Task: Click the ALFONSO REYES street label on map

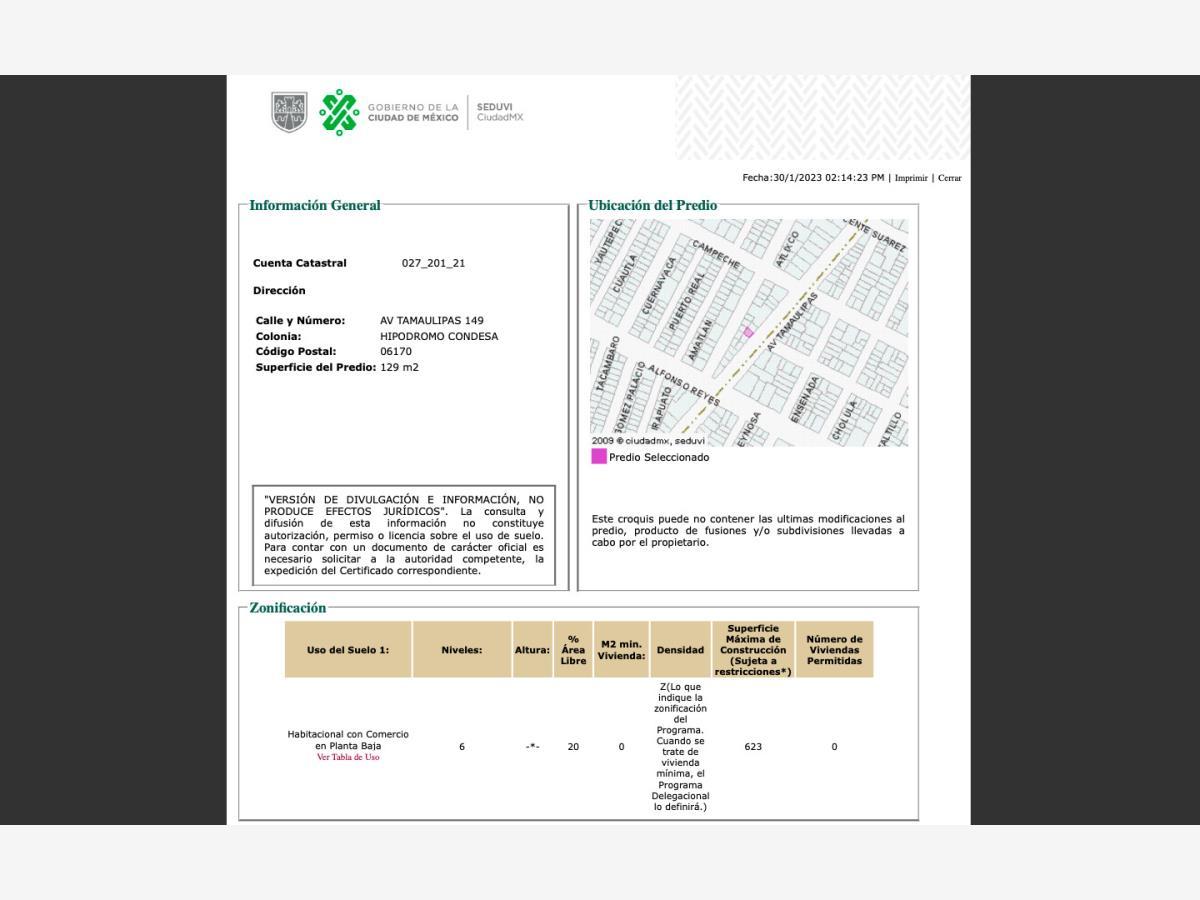Action: point(684,384)
